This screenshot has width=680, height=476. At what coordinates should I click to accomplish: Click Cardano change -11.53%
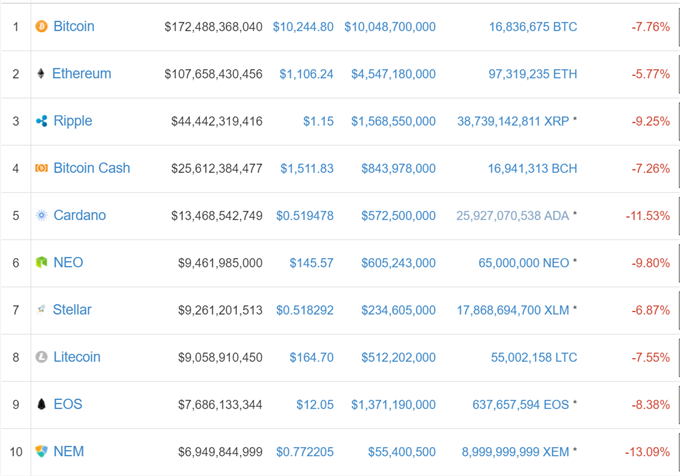pyautogui.click(x=648, y=216)
